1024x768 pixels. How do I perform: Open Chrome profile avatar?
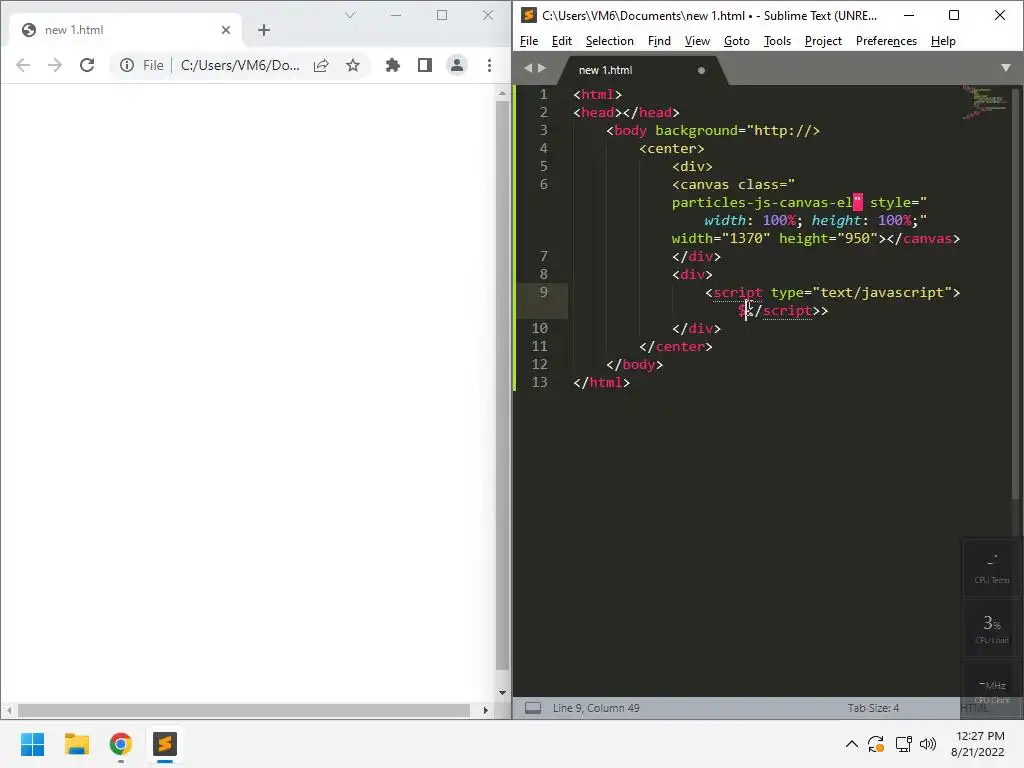pyautogui.click(x=456, y=65)
